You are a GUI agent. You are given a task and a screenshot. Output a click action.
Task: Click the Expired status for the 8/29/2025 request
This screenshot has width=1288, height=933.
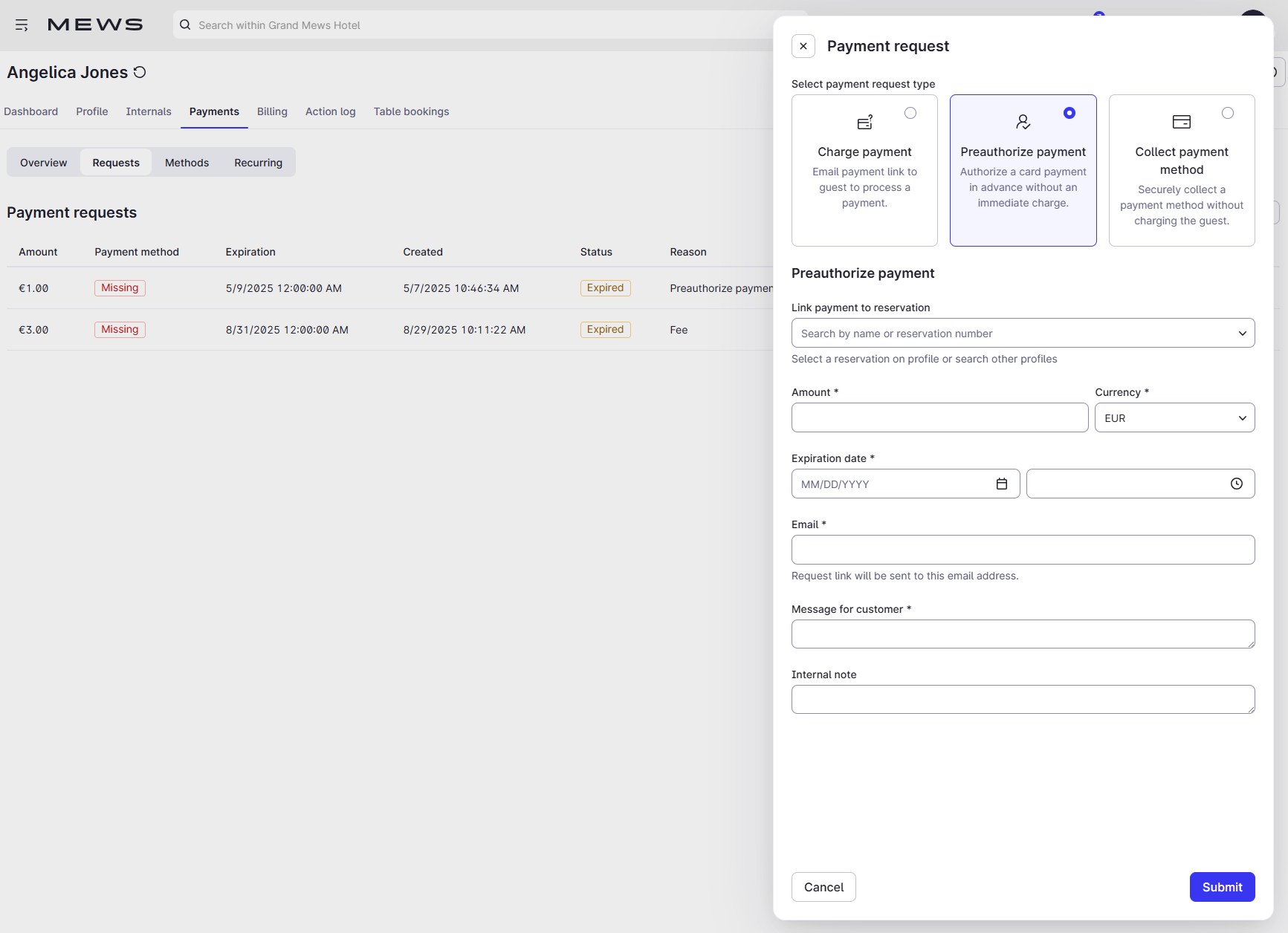pyautogui.click(x=606, y=330)
